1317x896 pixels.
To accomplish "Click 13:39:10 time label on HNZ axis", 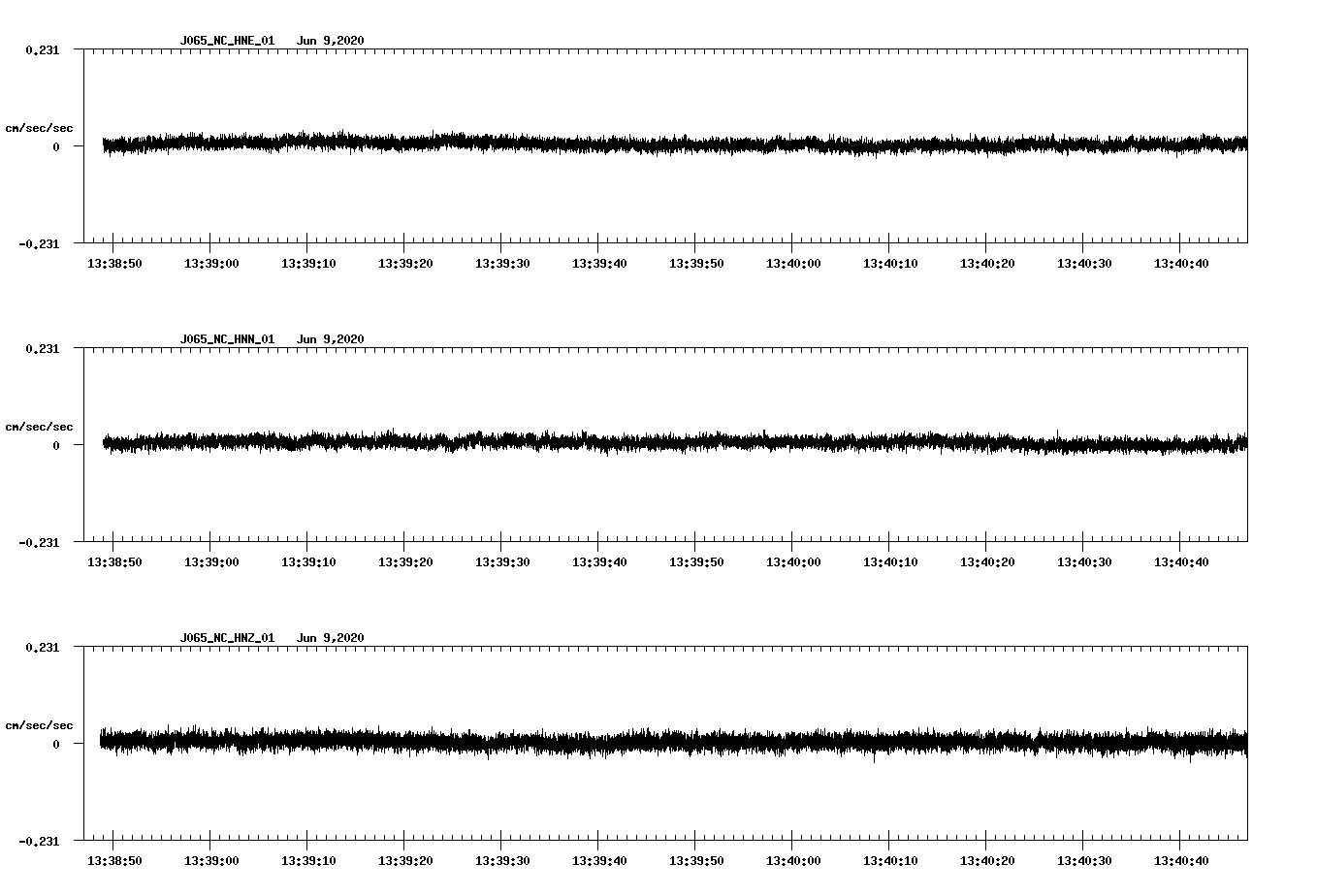I will 308,861.
